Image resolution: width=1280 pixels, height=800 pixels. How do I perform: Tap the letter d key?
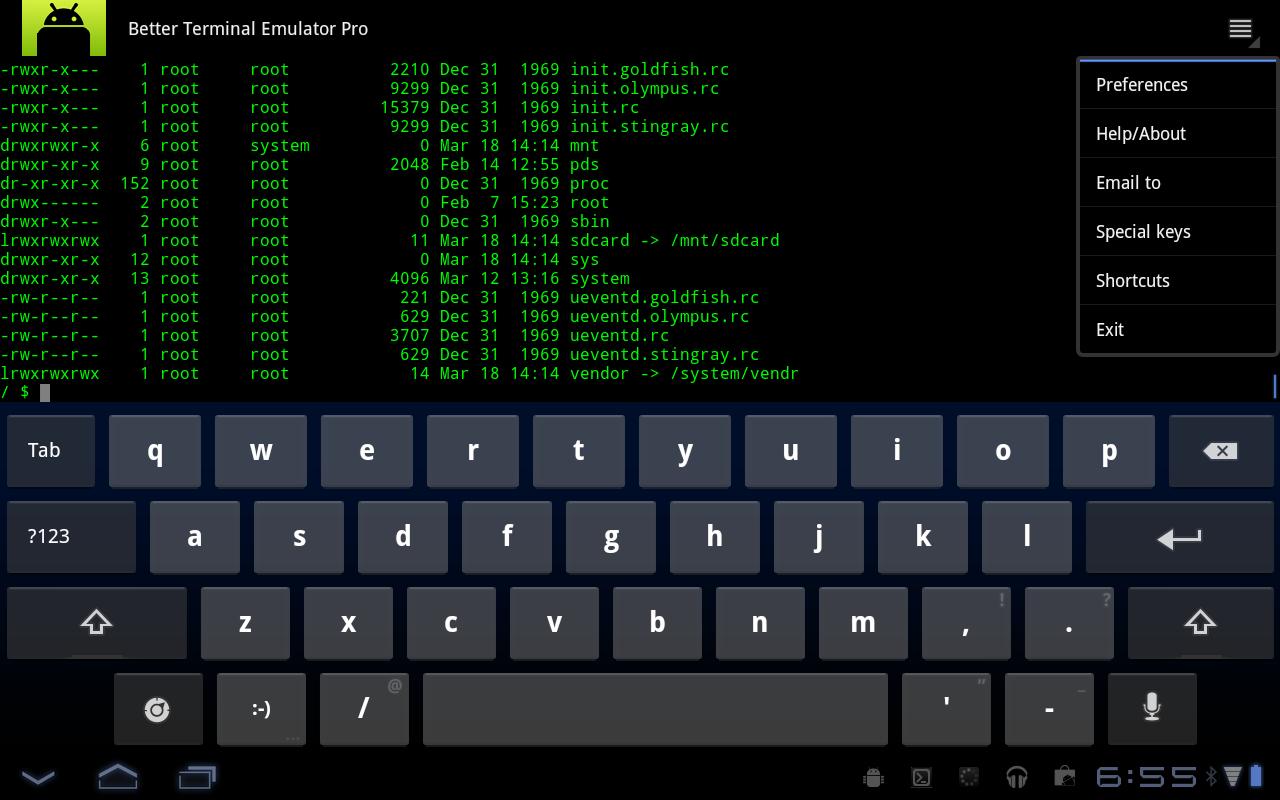point(403,537)
